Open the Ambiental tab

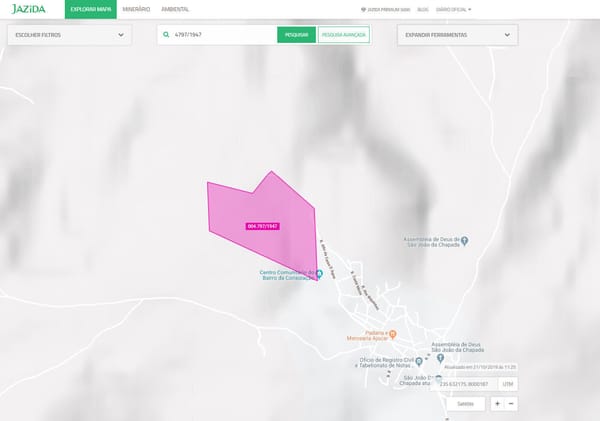click(x=175, y=9)
